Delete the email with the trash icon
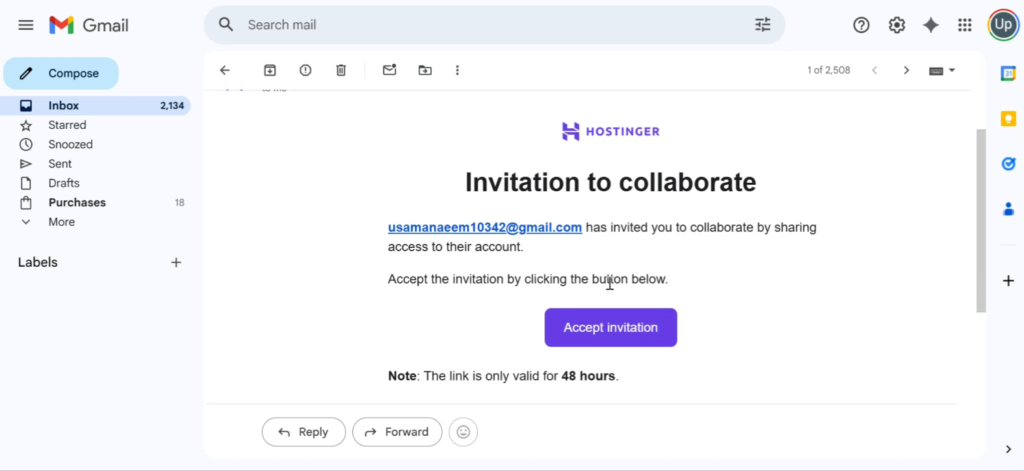 pyautogui.click(x=341, y=70)
